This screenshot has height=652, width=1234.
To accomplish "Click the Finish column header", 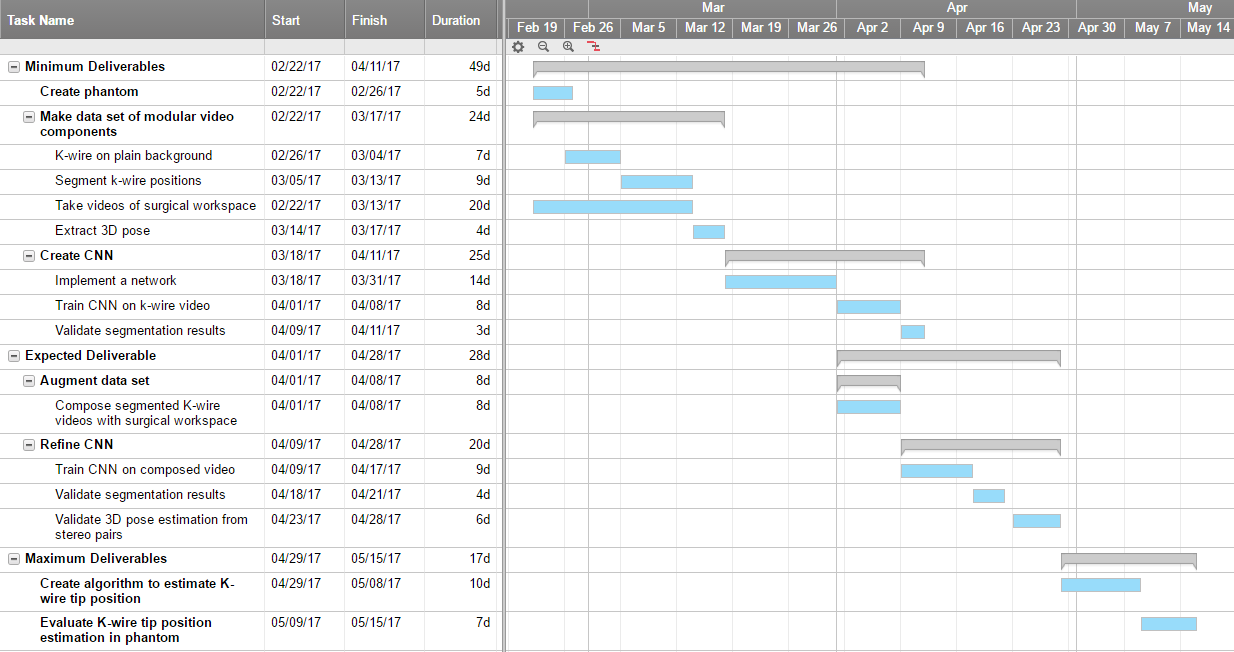I will [370, 20].
